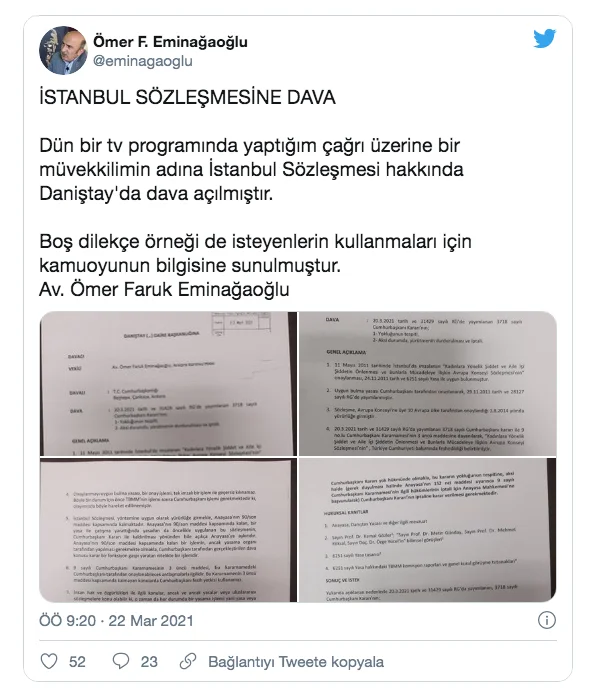Open top-right document photo with GENEL AÇIKLAMA
591x691 pixels.
[427, 383]
